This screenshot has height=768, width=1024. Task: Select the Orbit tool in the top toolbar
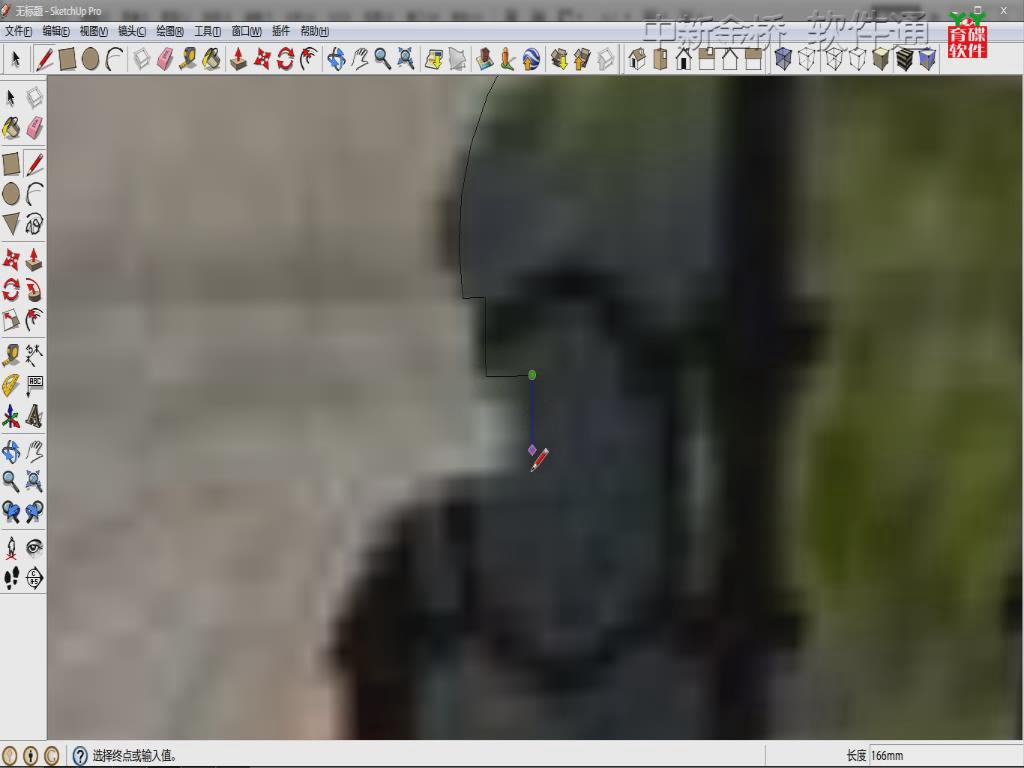[336, 59]
